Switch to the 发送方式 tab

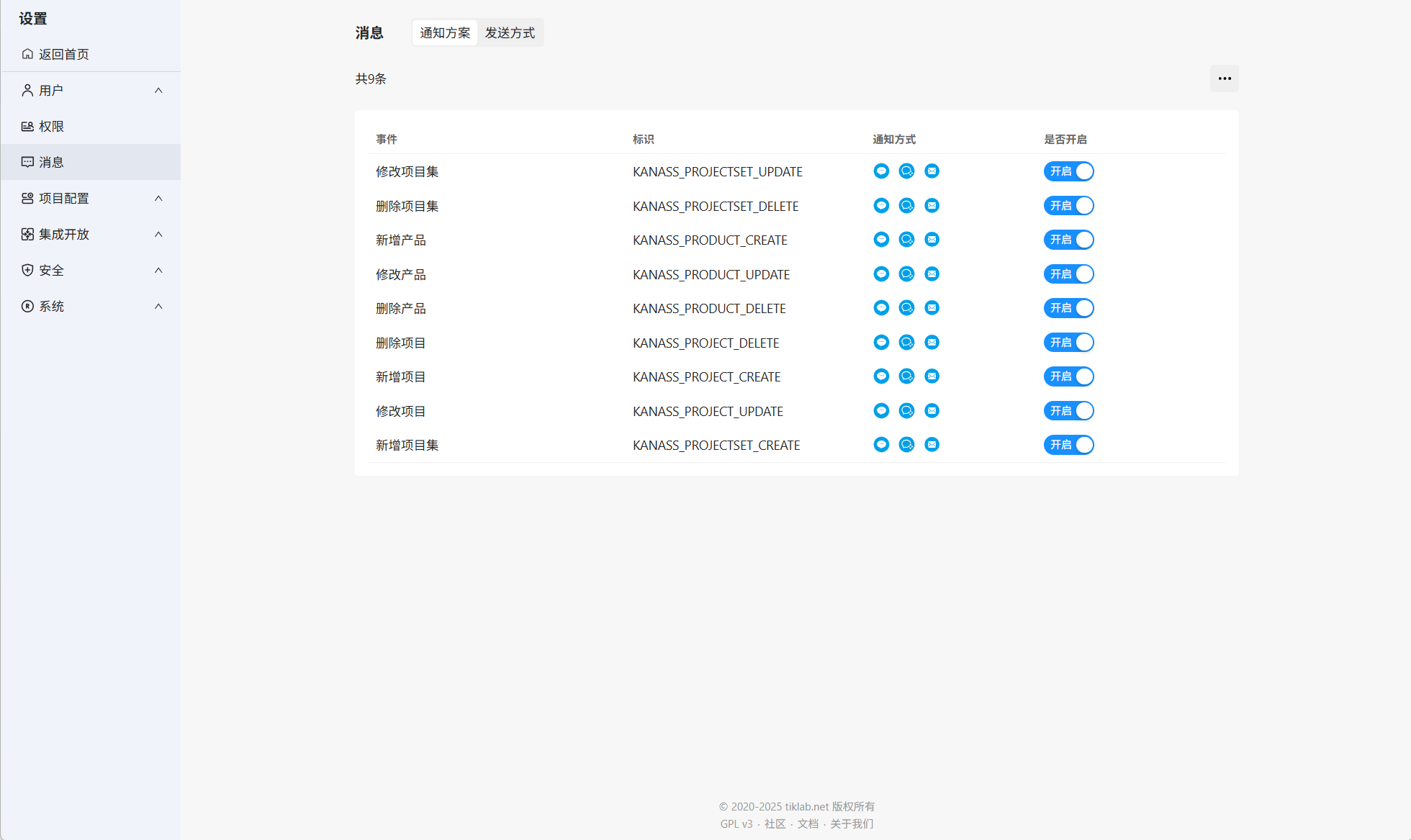pos(510,33)
